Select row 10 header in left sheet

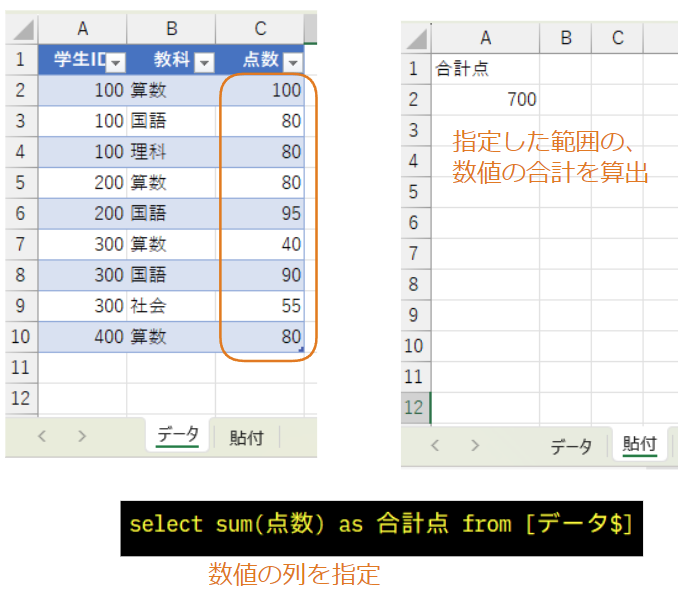coord(22,336)
